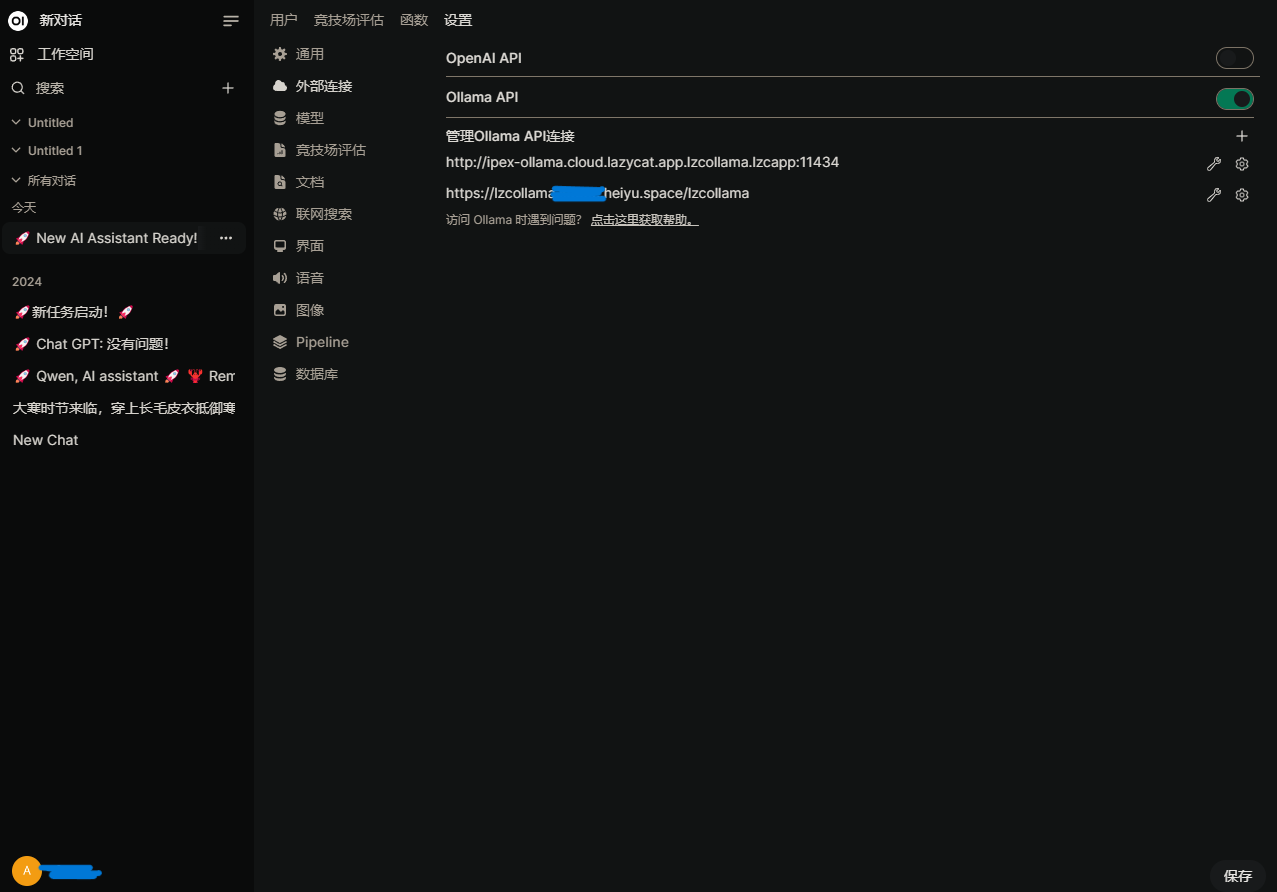Open the Chat GPT: 没有问题 conversation

click(91, 344)
